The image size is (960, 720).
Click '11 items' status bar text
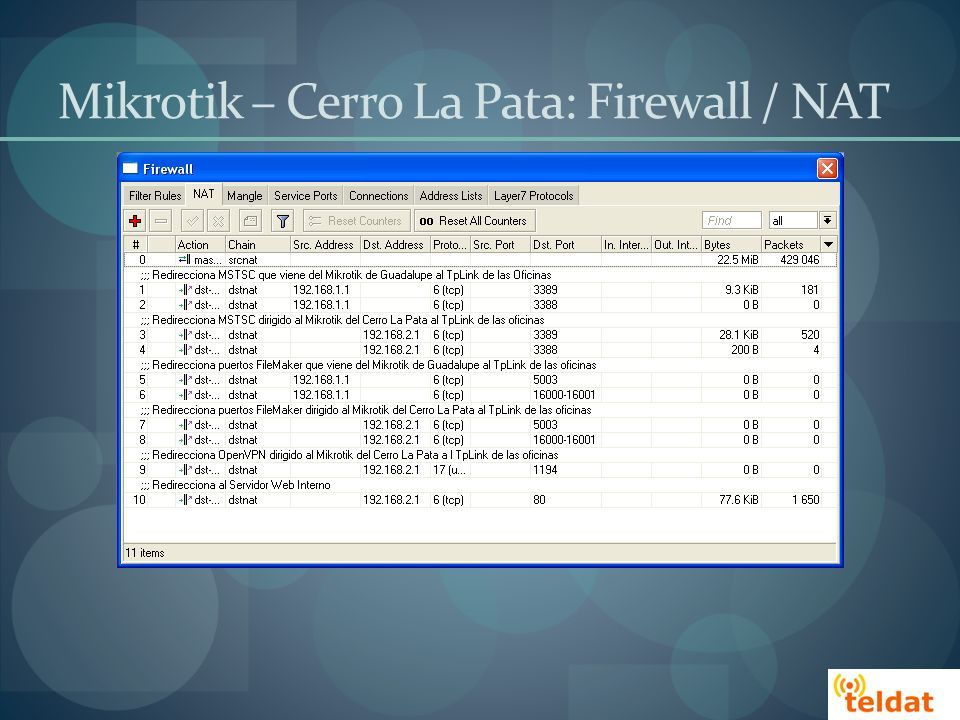pyautogui.click(x=145, y=553)
